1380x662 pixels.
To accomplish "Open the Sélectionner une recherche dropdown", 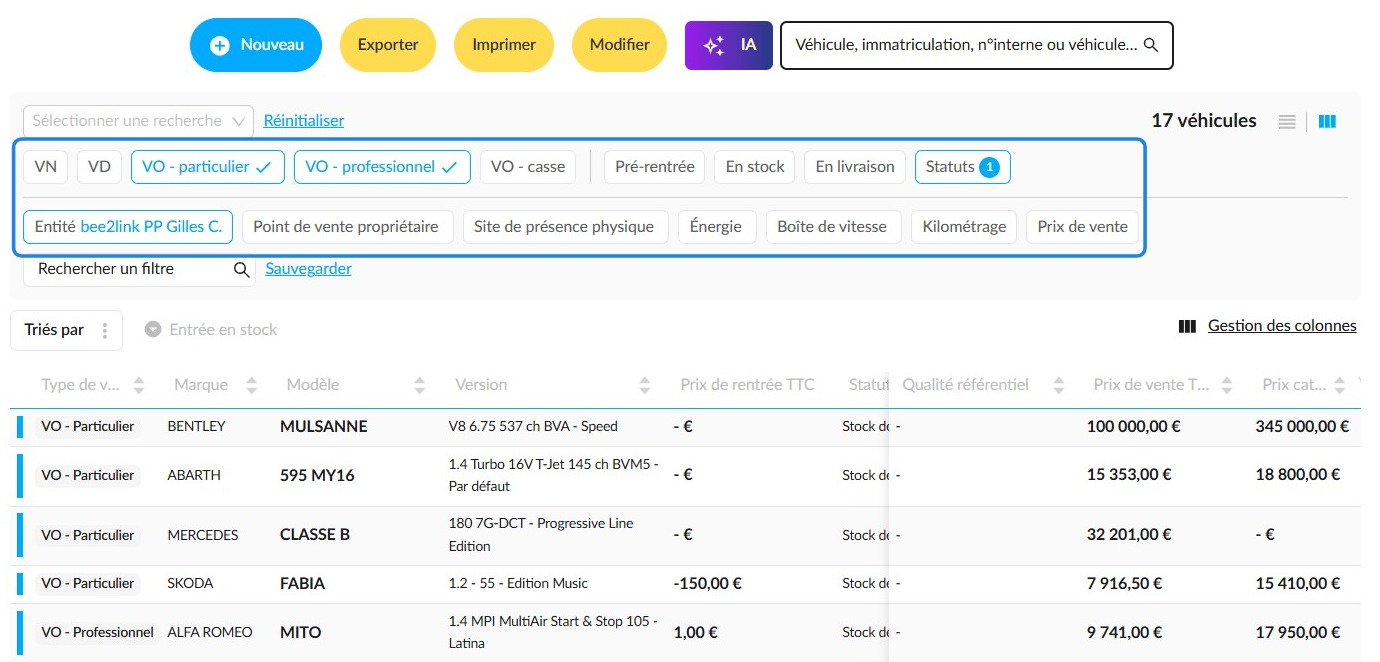I will pos(138,121).
